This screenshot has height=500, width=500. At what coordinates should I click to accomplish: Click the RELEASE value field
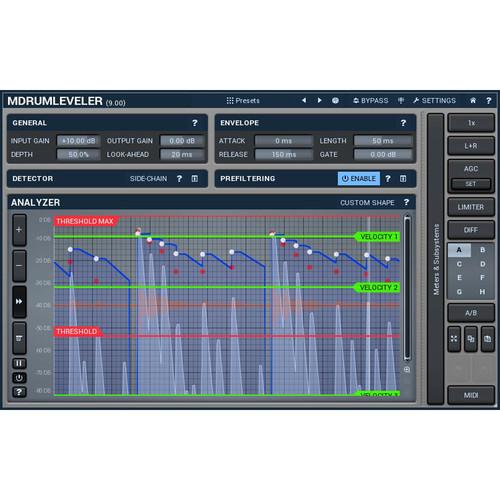pos(284,155)
